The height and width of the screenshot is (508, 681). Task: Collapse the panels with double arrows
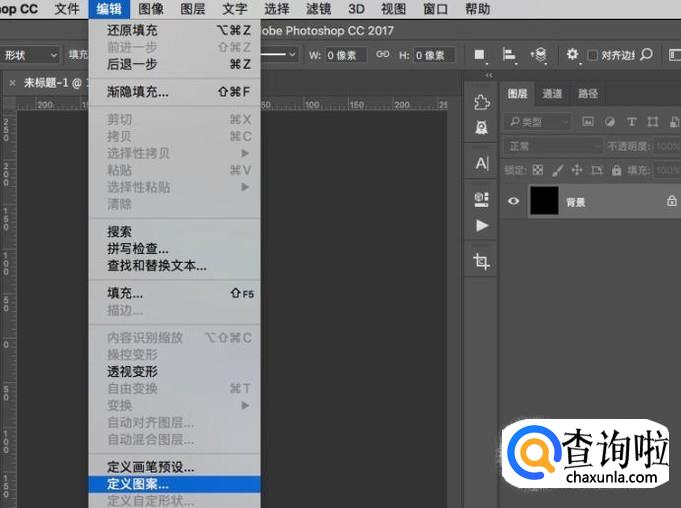coord(489,76)
